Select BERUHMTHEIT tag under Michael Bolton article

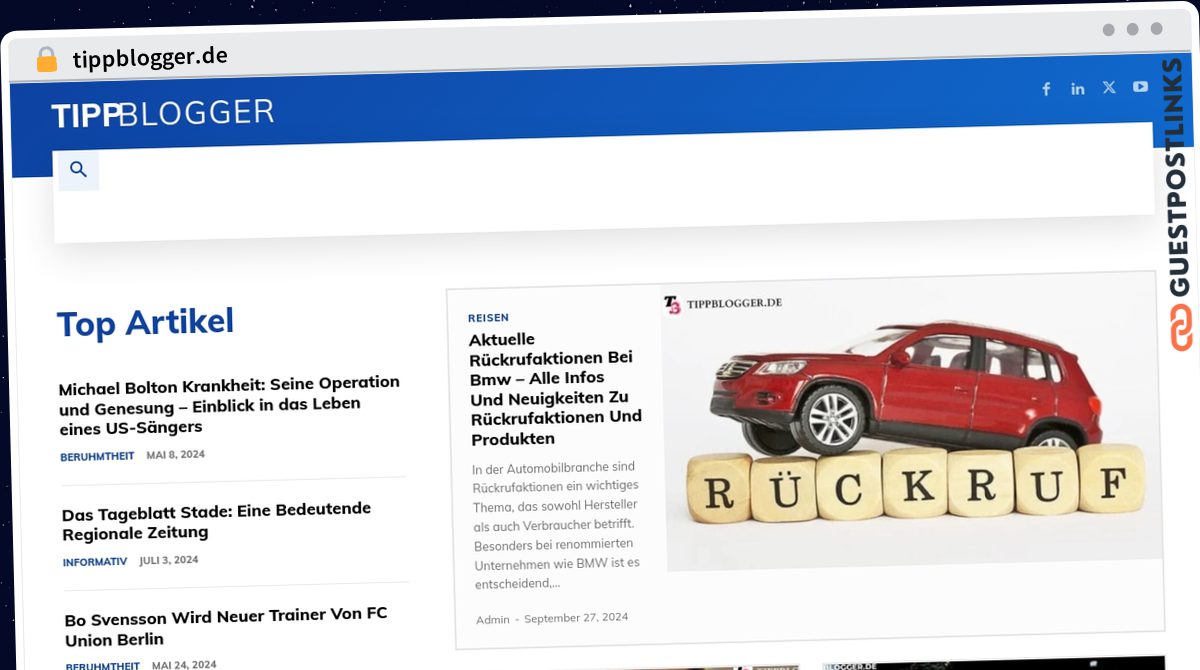97,456
